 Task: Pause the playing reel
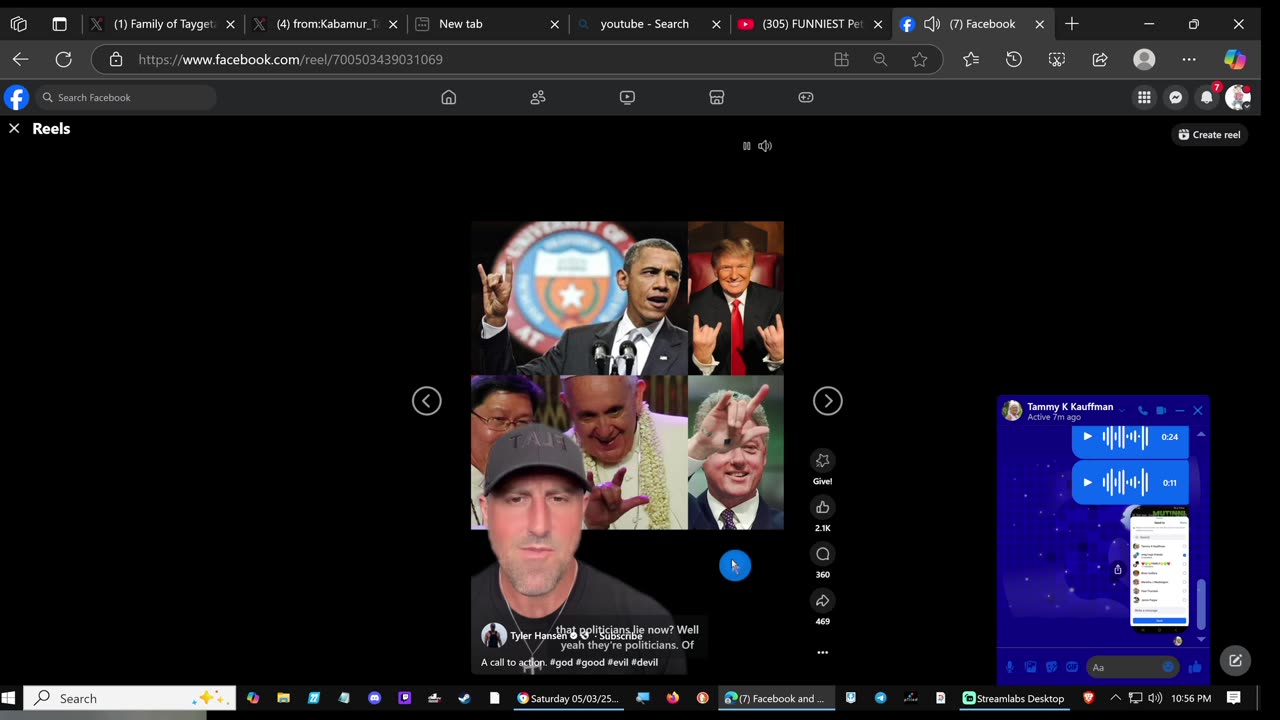pyautogui.click(x=746, y=146)
